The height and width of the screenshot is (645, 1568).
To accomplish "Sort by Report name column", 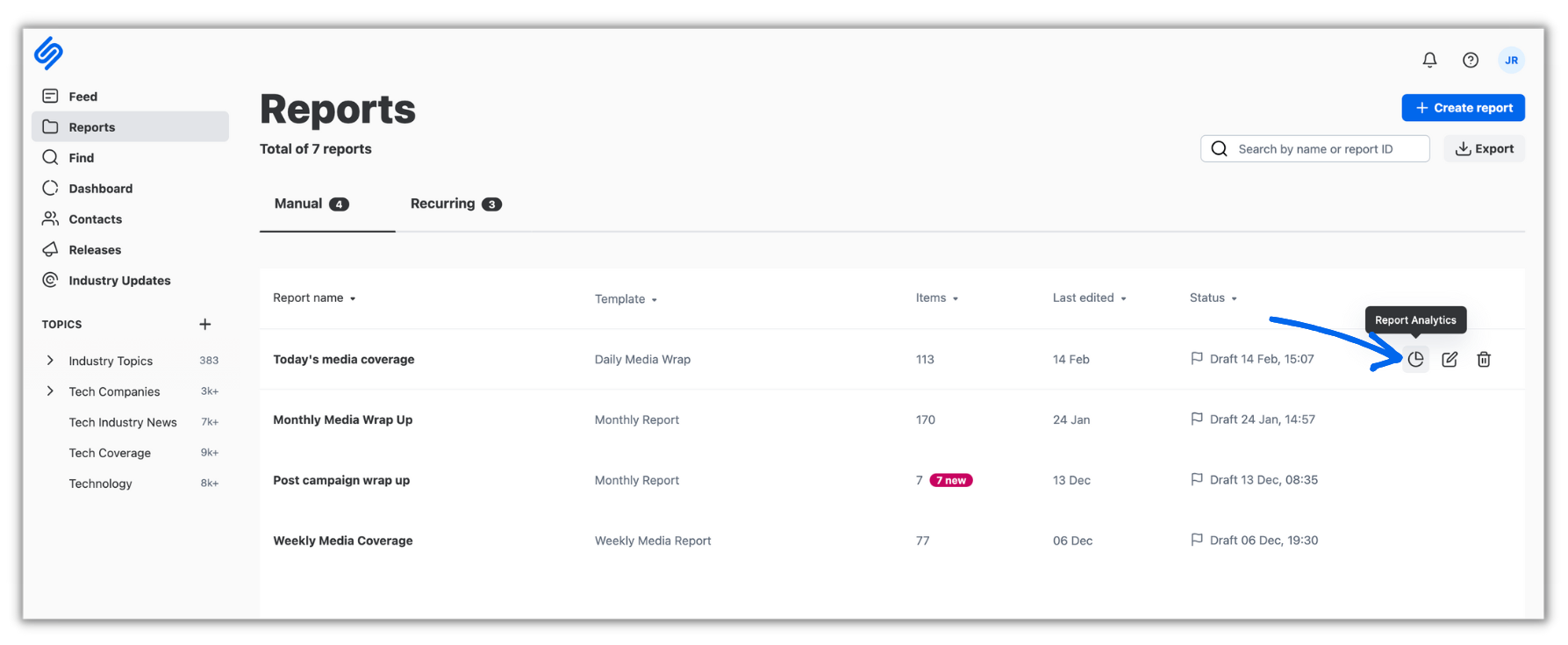I will click(314, 298).
